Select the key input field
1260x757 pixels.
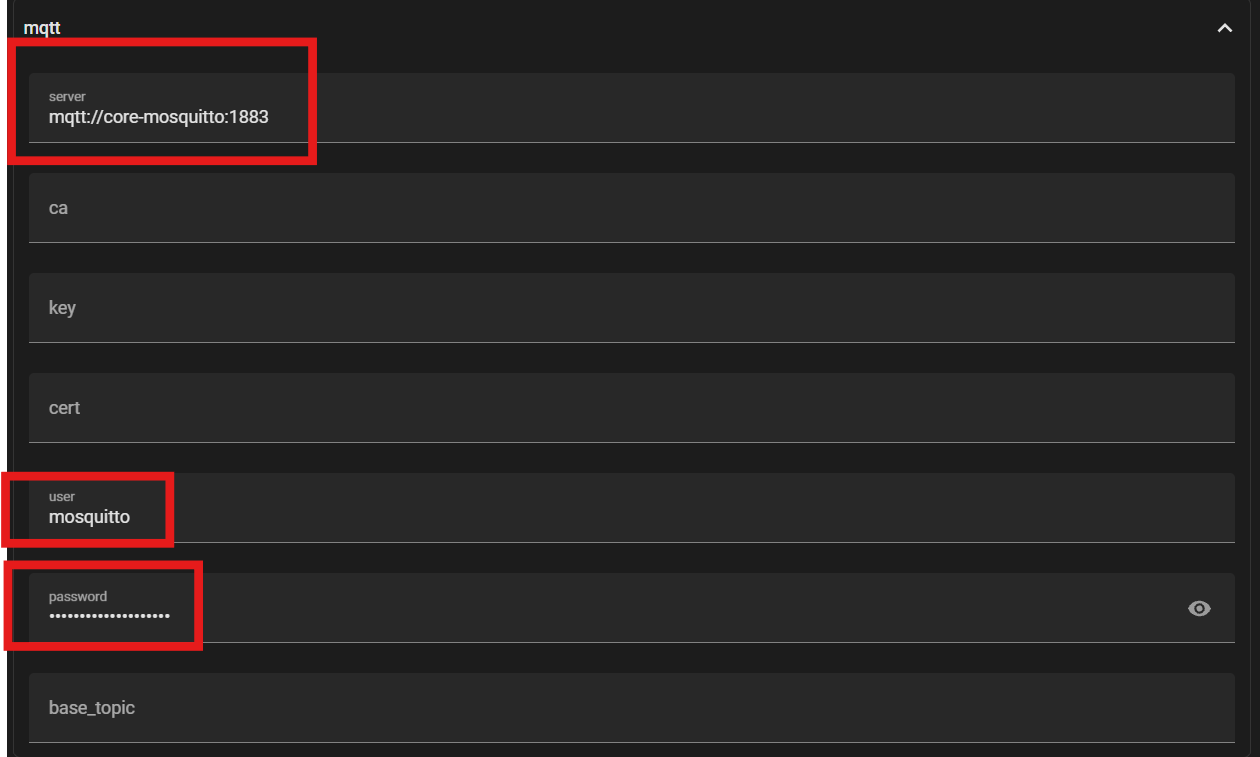[x=630, y=308]
